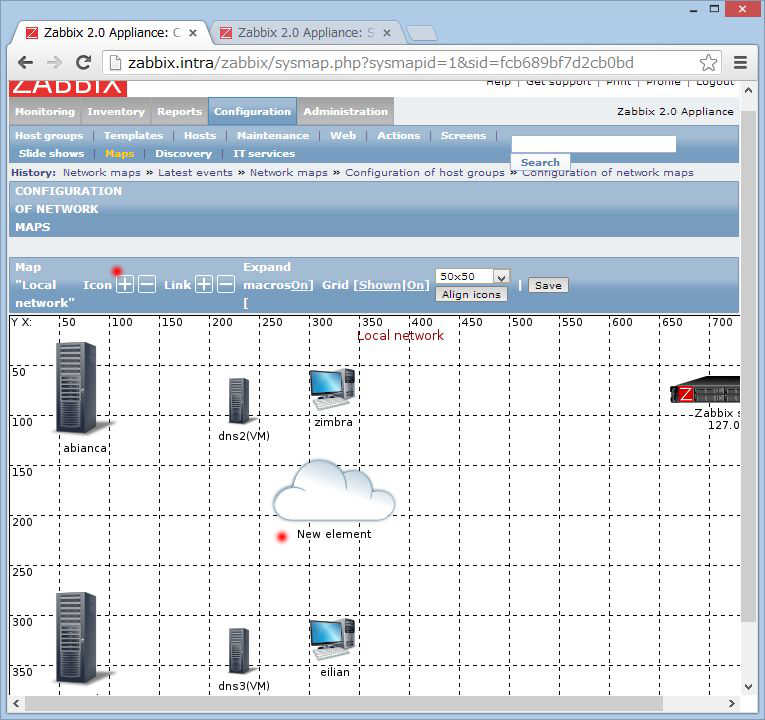
Task: Open Configuration of host groups history link
Action: pyautogui.click(x=425, y=173)
